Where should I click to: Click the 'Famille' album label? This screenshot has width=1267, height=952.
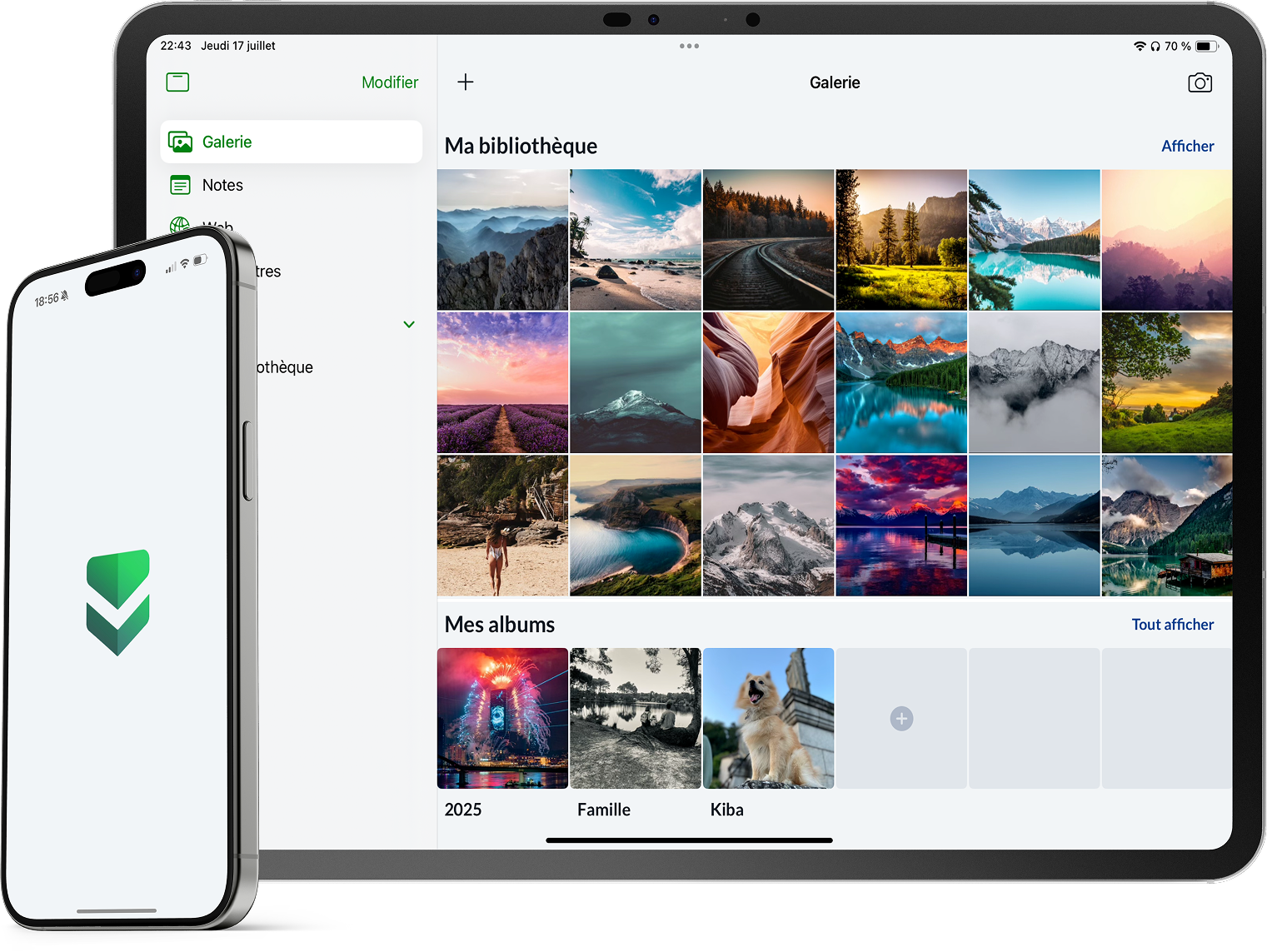(604, 810)
